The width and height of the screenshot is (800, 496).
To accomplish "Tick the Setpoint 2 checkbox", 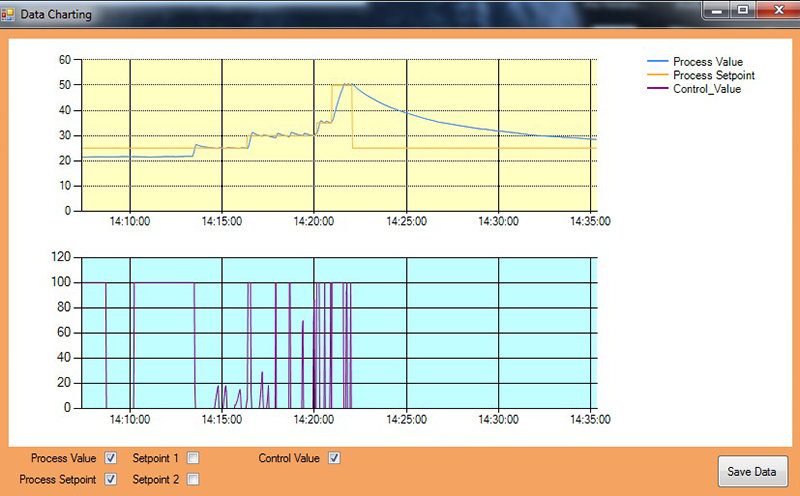I will tap(193, 479).
